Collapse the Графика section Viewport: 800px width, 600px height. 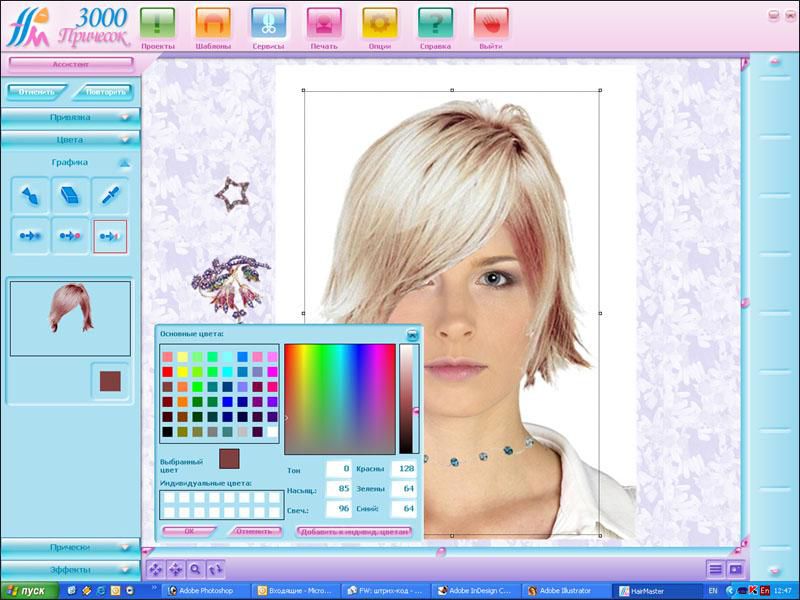[124, 162]
